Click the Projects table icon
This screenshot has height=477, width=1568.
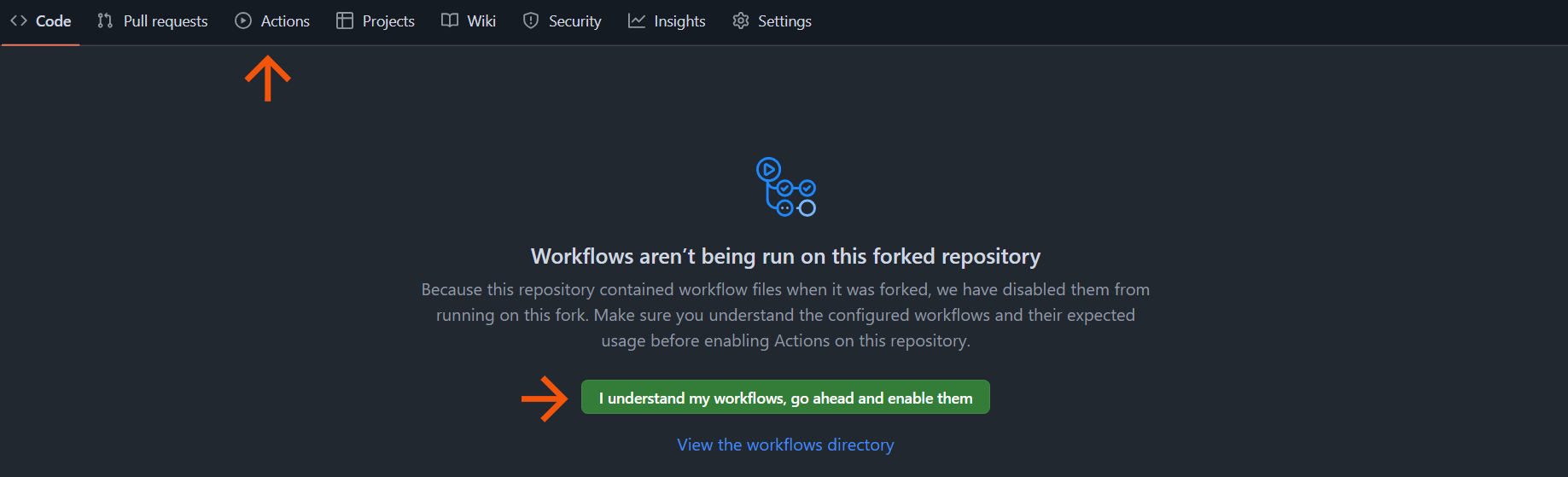click(345, 21)
